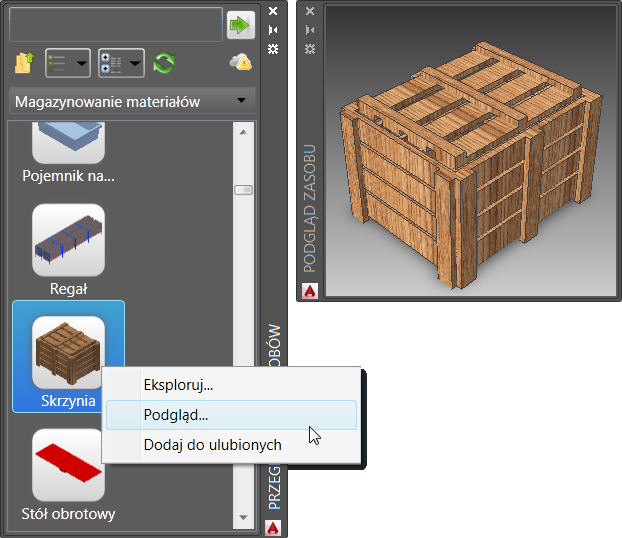
Task: Click the asset list scroll up arrow
Action: pyautogui.click(x=243, y=132)
